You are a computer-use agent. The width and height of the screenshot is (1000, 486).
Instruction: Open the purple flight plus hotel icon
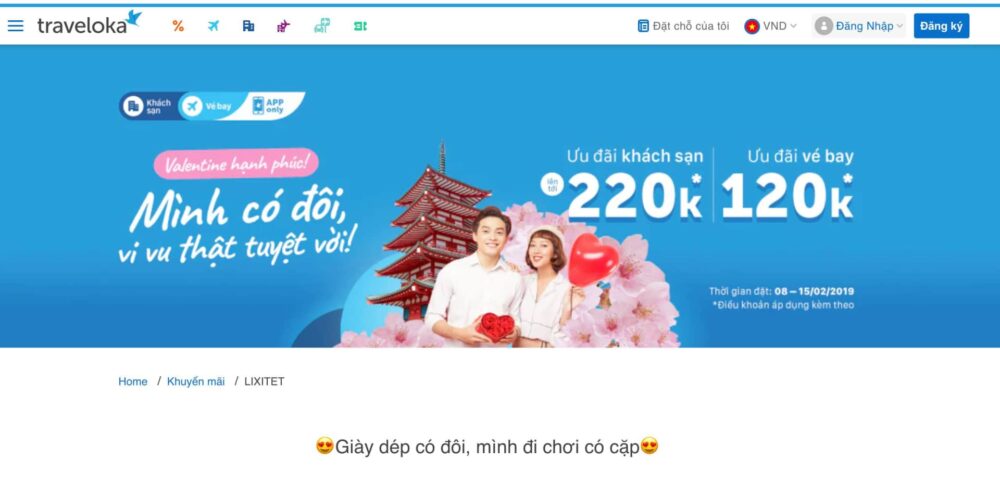click(x=283, y=26)
